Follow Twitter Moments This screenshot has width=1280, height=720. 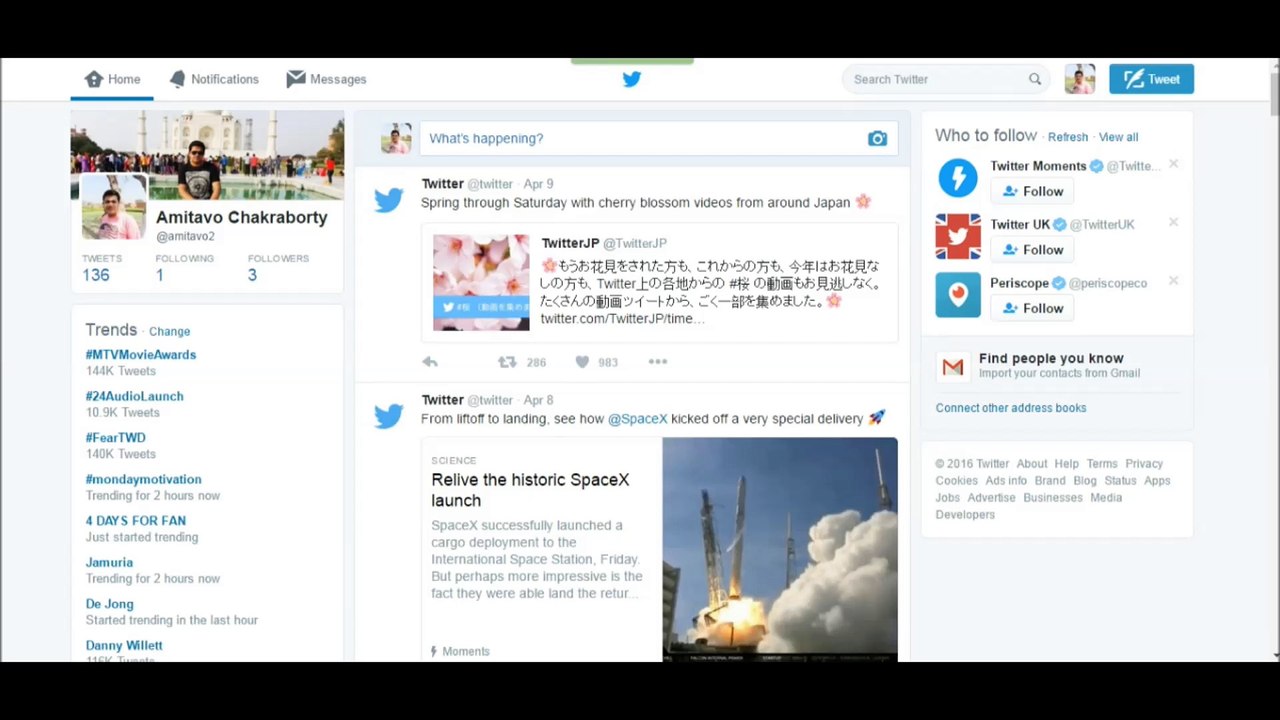(x=1032, y=191)
